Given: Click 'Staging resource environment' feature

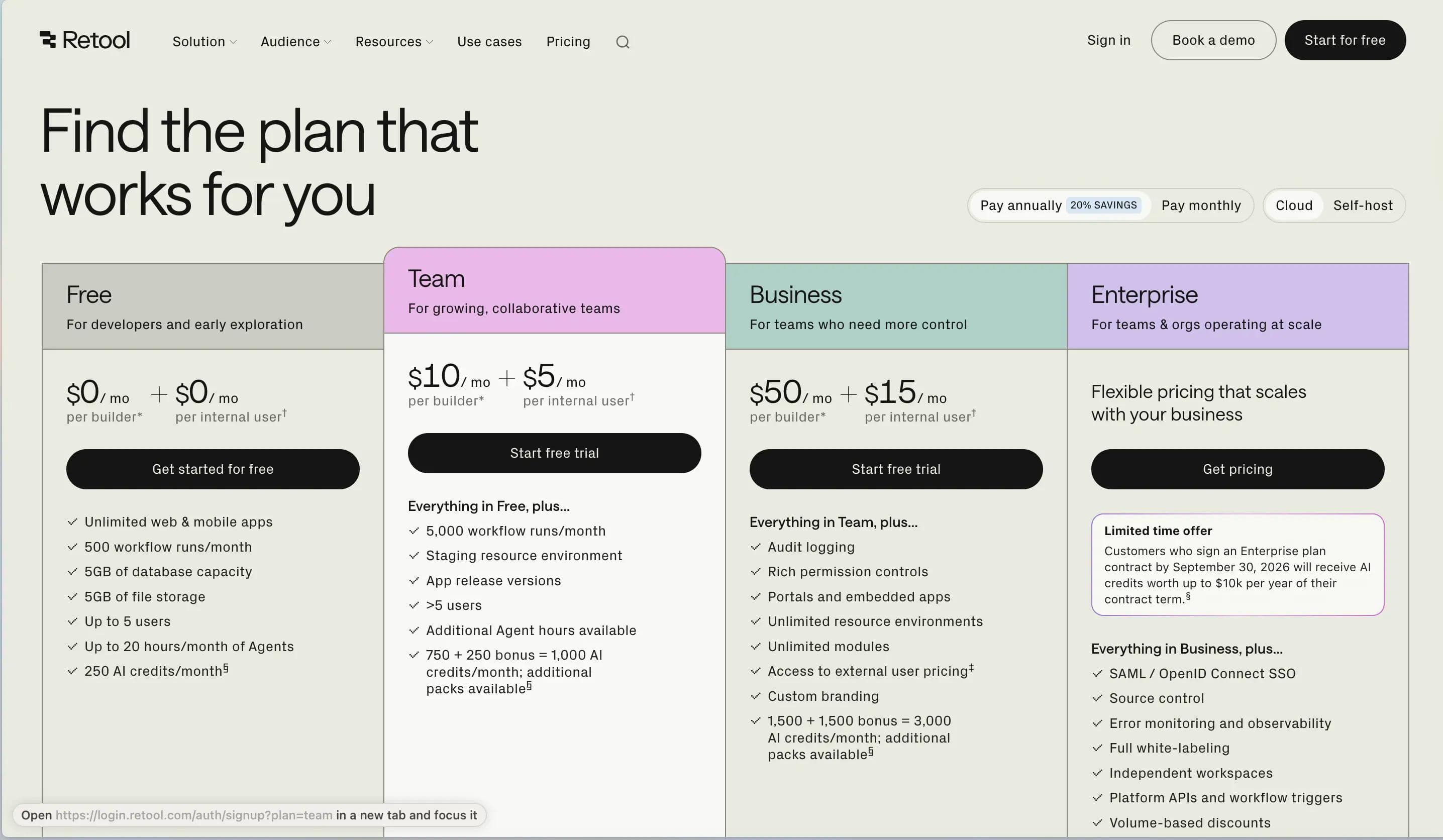Looking at the screenshot, I should (524, 556).
